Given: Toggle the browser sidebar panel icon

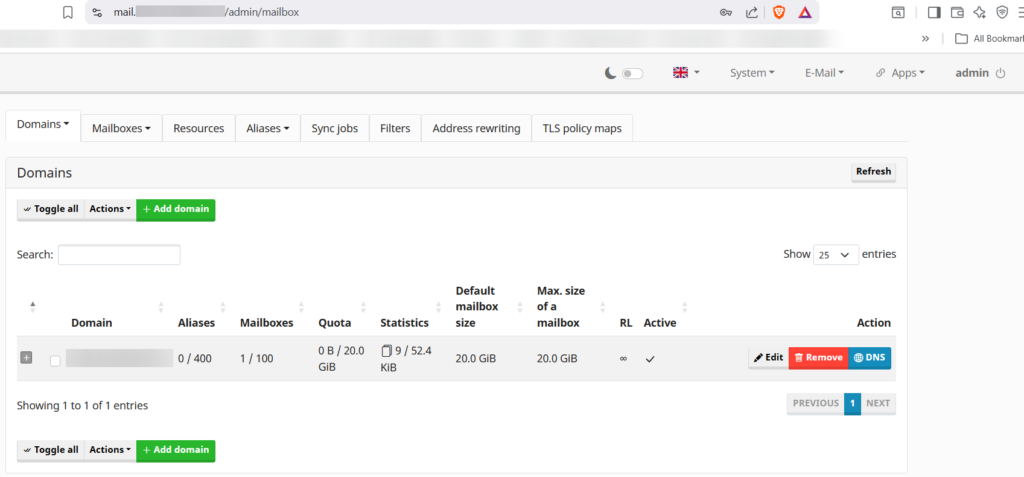Looking at the screenshot, I should [934, 12].
